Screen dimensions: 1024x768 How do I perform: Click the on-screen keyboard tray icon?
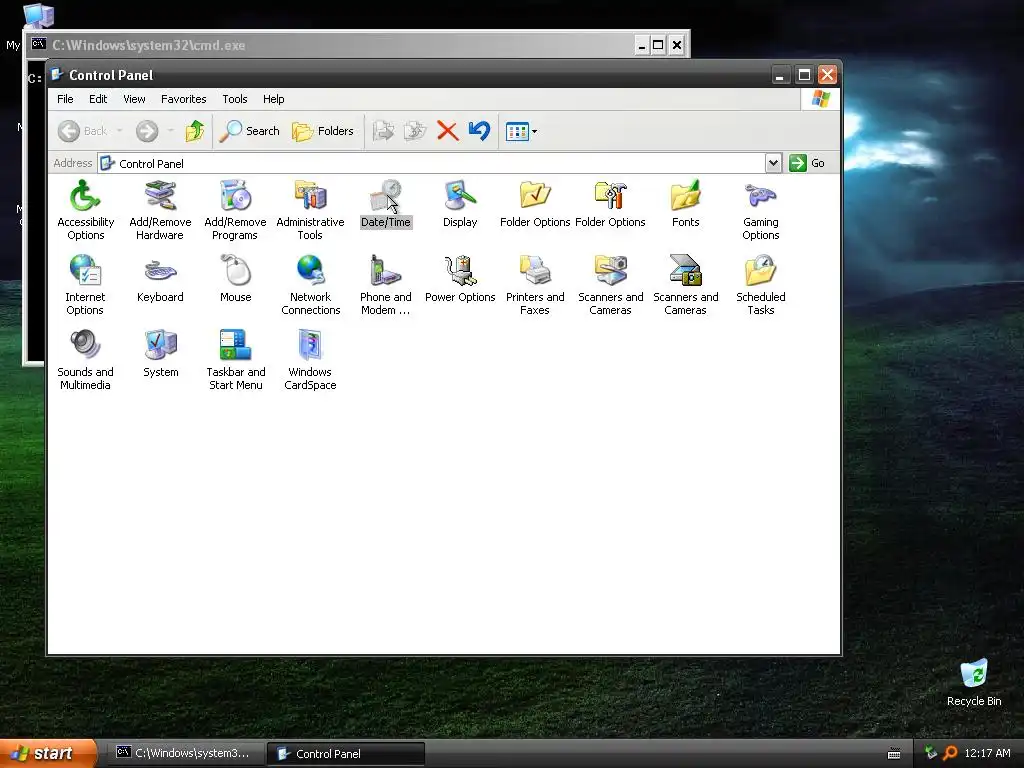894,754
